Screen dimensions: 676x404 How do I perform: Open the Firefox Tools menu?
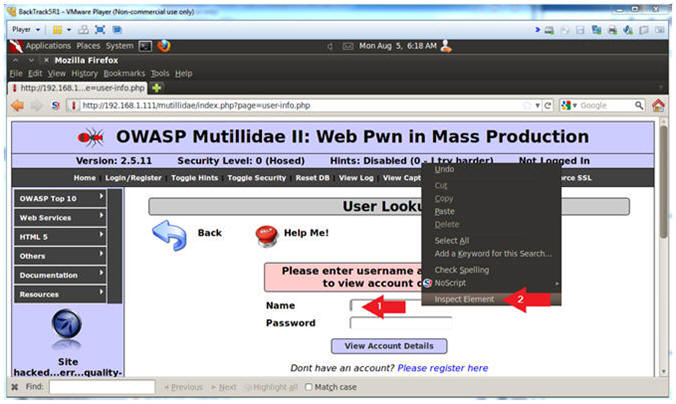click(160, 74)
